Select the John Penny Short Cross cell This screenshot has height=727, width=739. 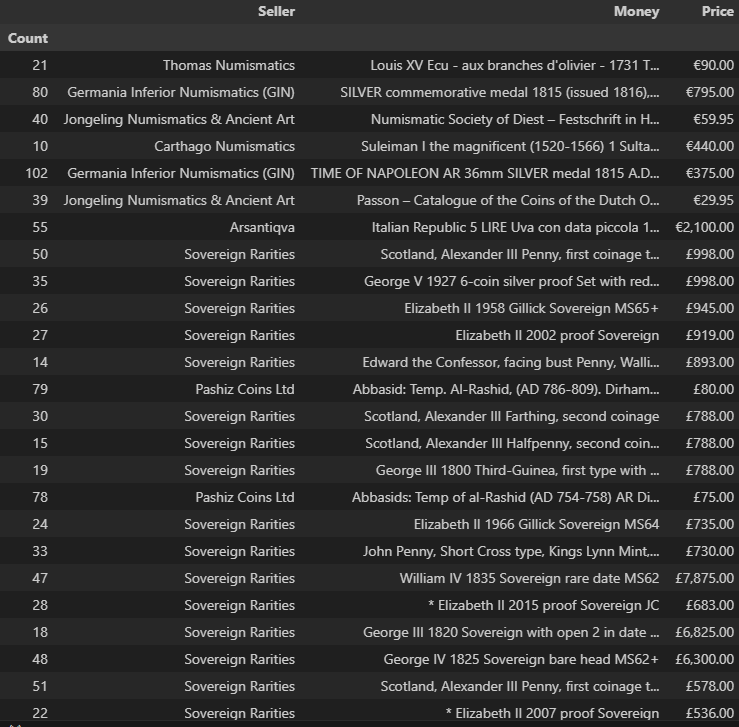click(x=511, y=551)
